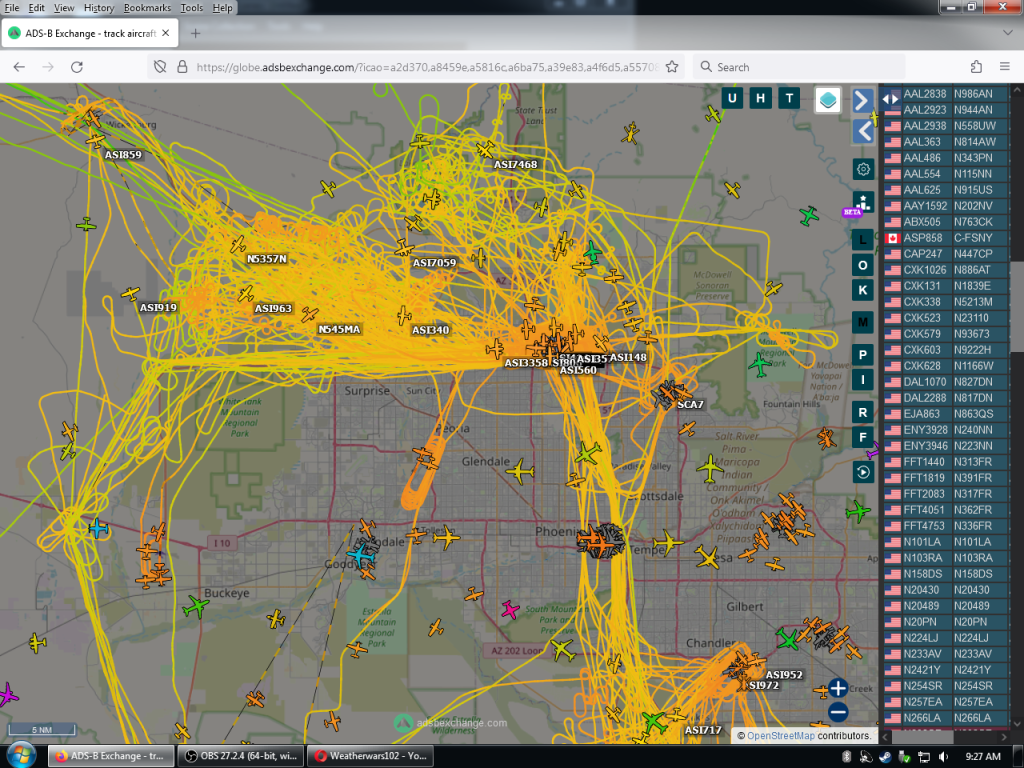
Task: Select the aircraft labeled ASI919
Action: point(131,293)
